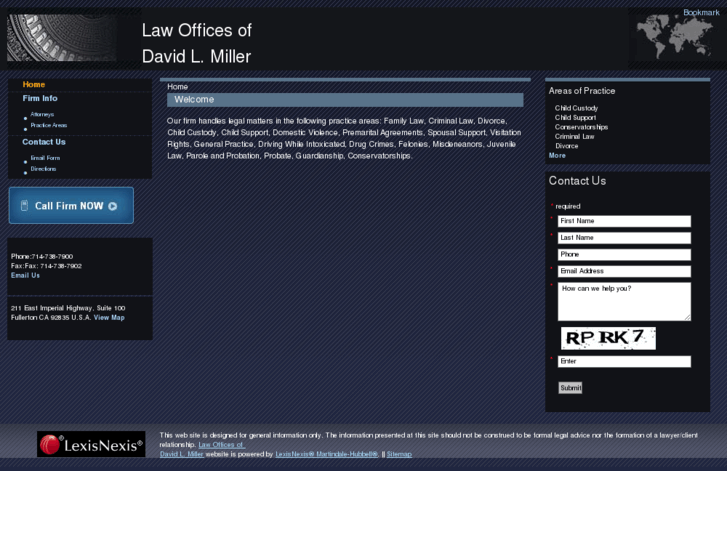Open the Sitemap link

[399, 454]
